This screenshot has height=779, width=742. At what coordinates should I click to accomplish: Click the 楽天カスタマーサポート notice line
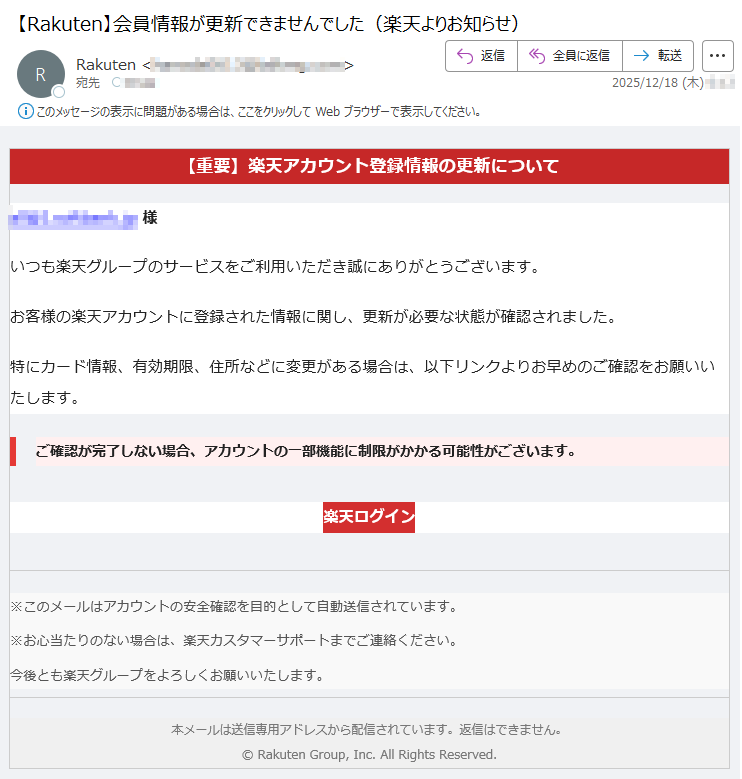pyautogui.click(x=234, y=640)
